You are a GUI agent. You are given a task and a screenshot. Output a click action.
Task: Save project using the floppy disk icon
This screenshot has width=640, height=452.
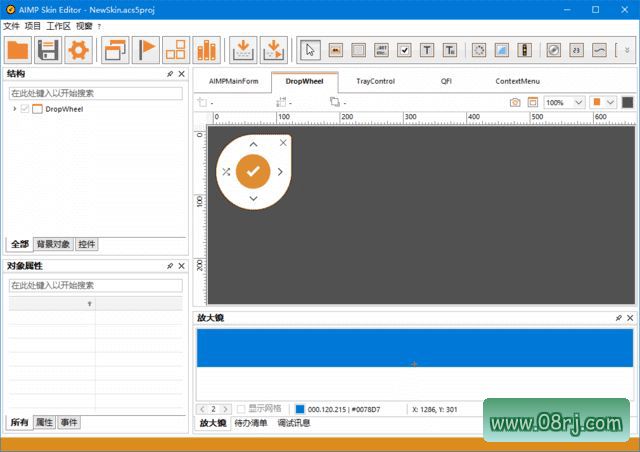tap(48, 50)
